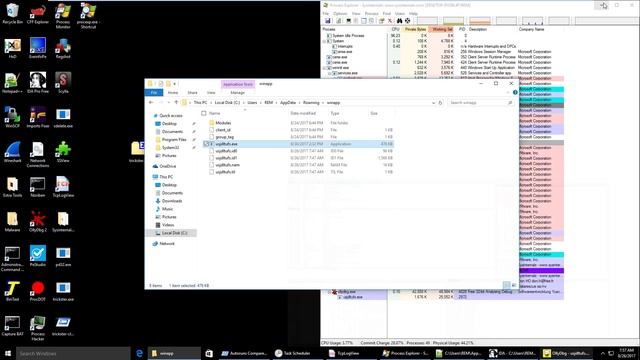Click the Find binoculars icon in Process Explorer
Image resolution: width=640 pixels, height=360 pixels.
click(400, 21)
